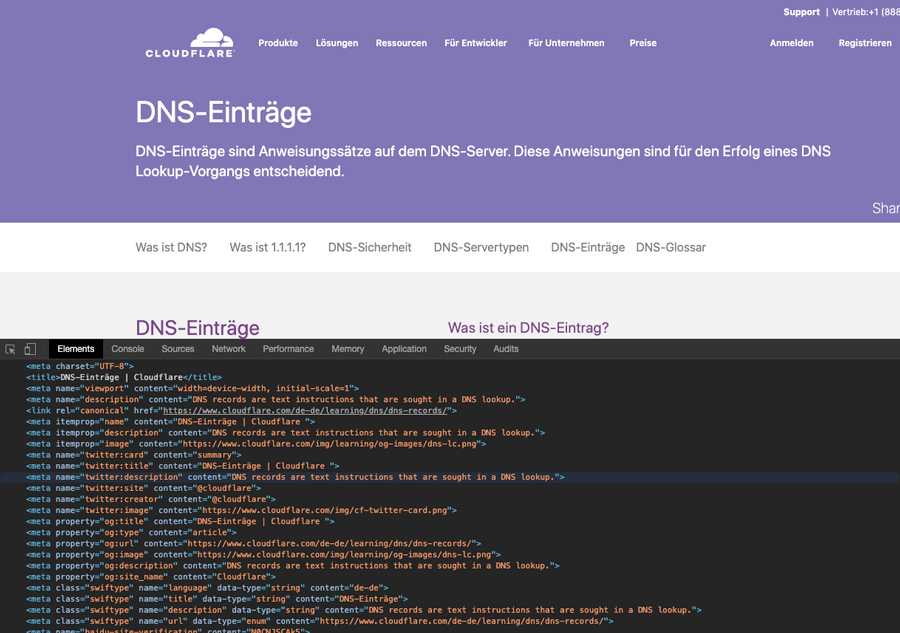
Task: Click the Cloudflare logo
Action: click(x=190, y=43)
